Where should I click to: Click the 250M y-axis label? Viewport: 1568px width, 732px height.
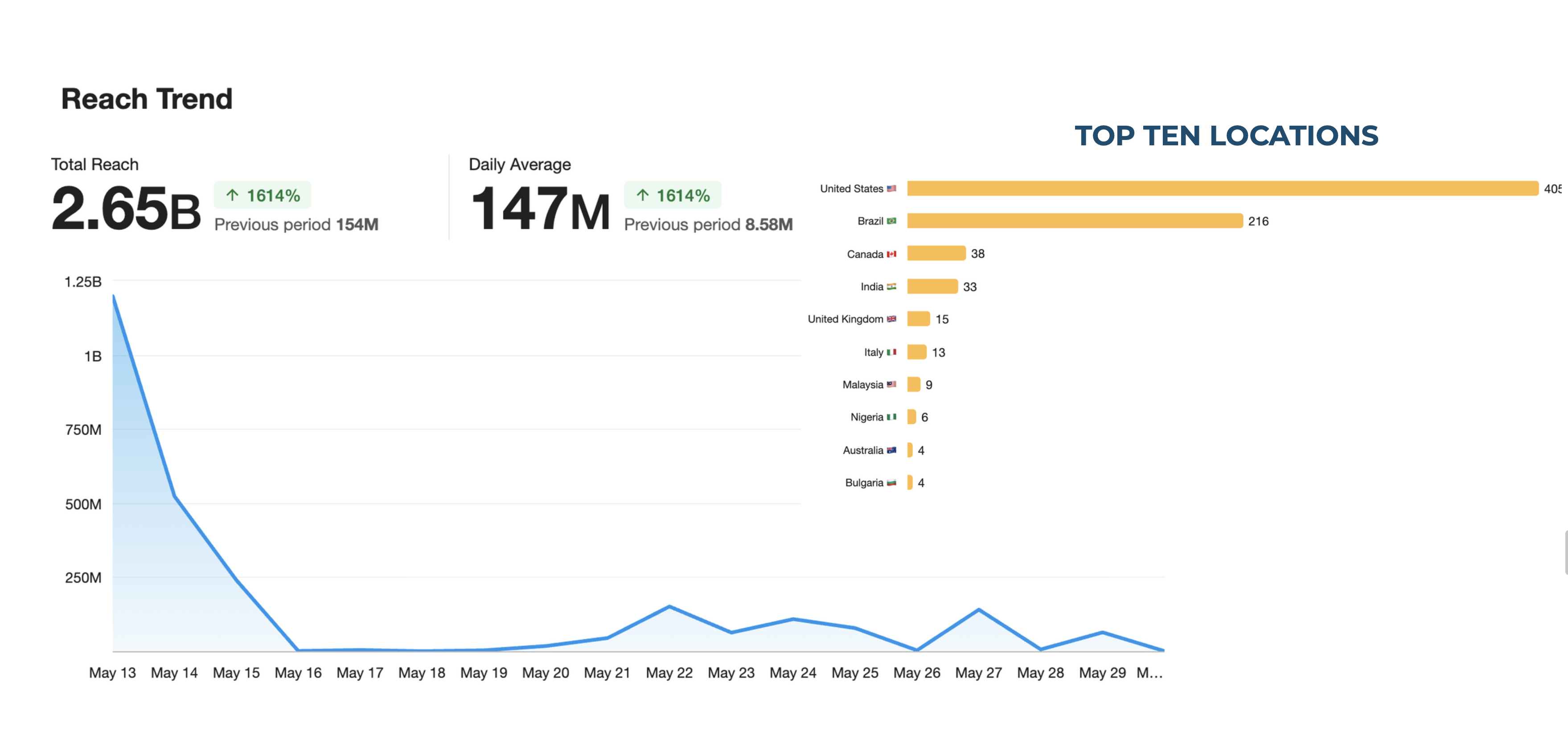pyautogui.click(x=83, y=578)
